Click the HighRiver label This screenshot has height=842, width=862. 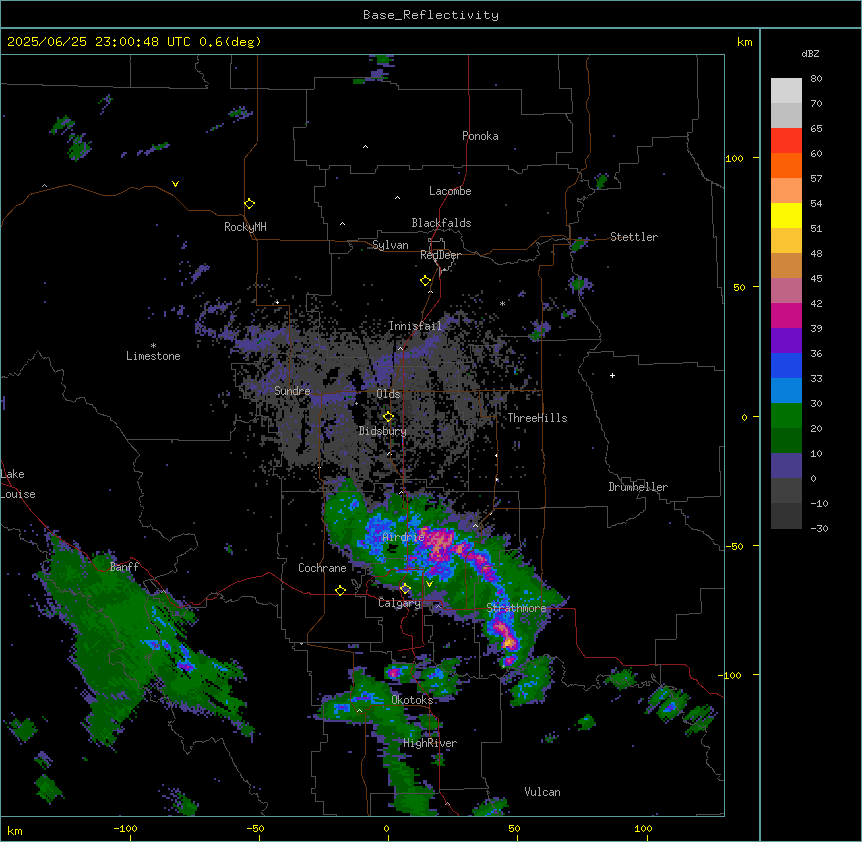click(x=430, y=743)
